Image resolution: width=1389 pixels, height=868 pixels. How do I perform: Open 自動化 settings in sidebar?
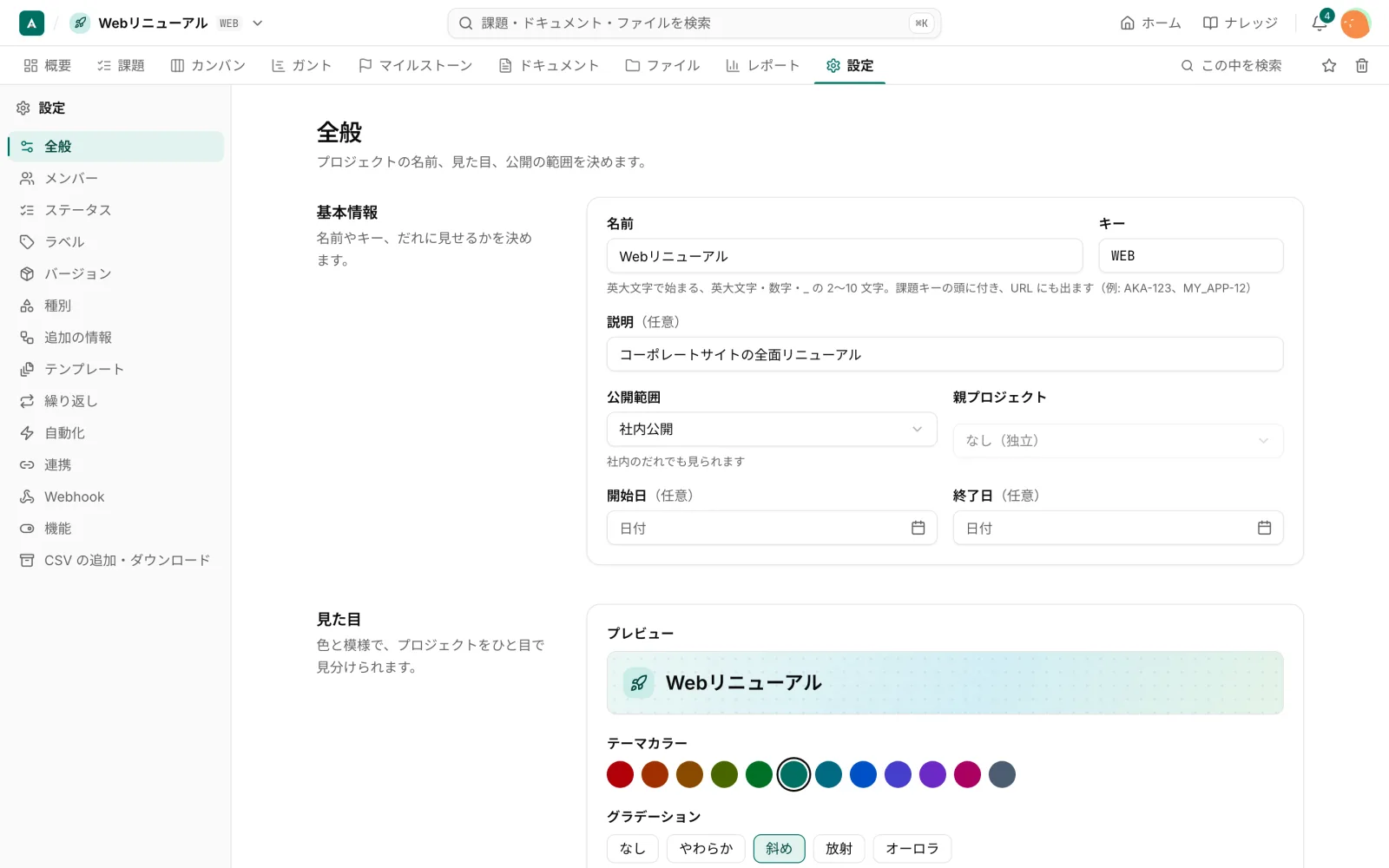click(115, 432)
